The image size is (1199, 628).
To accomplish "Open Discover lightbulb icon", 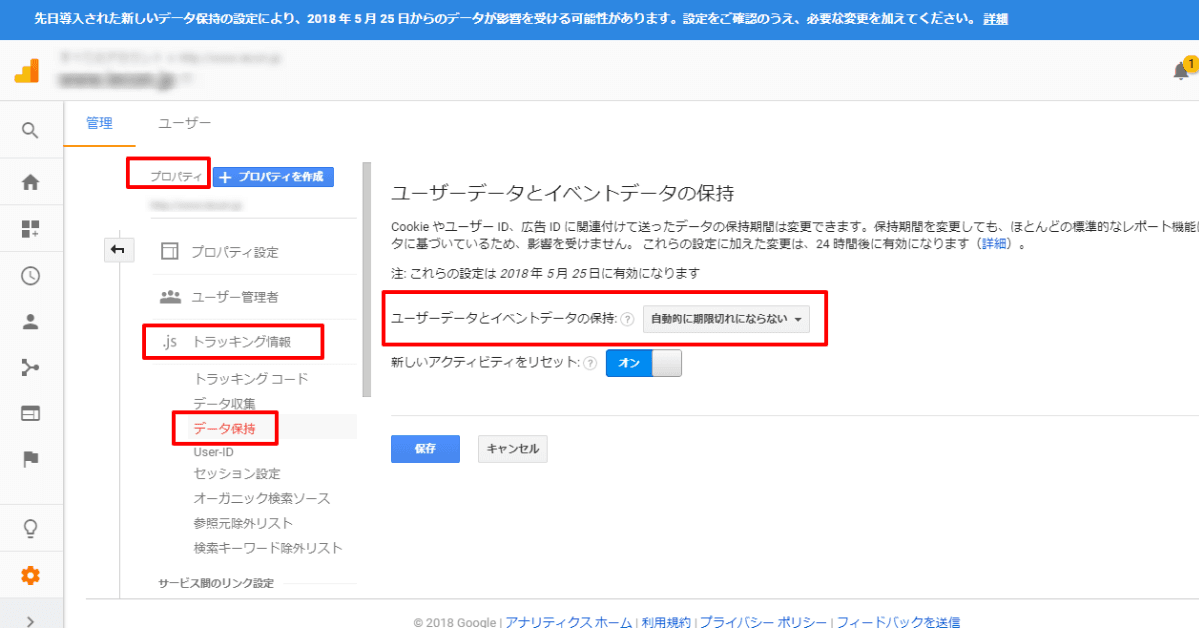I will pos(30,528).
